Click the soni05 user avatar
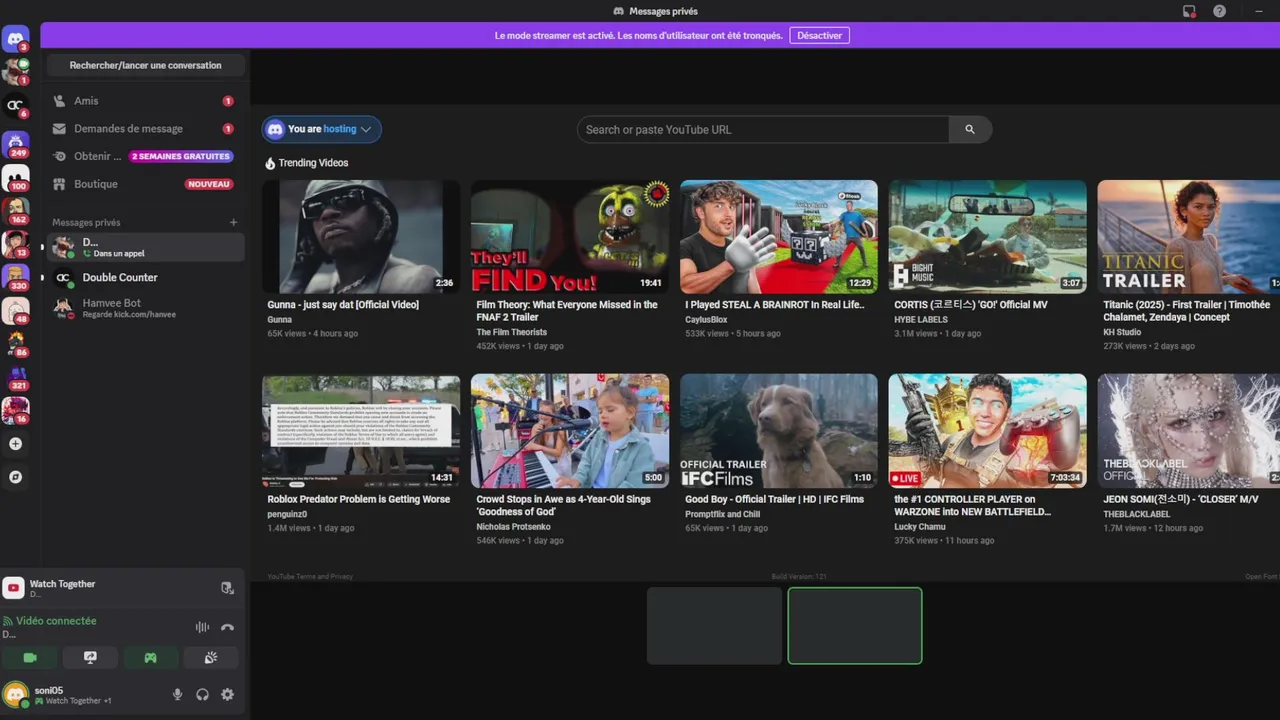The width and height of the screenshot is (1280, 720). (x=15, y=694)
